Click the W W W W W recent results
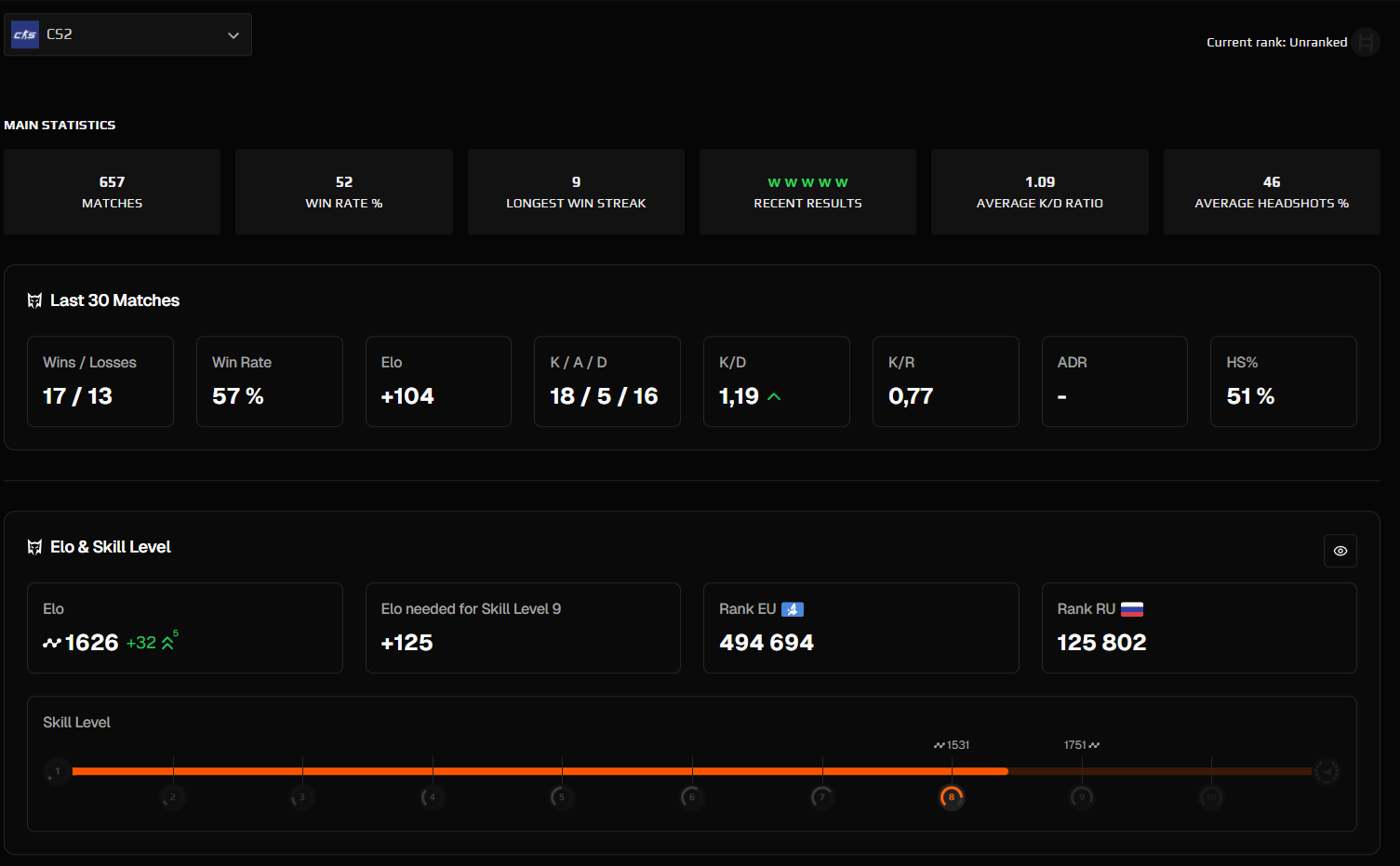 [x=807, y=182]
